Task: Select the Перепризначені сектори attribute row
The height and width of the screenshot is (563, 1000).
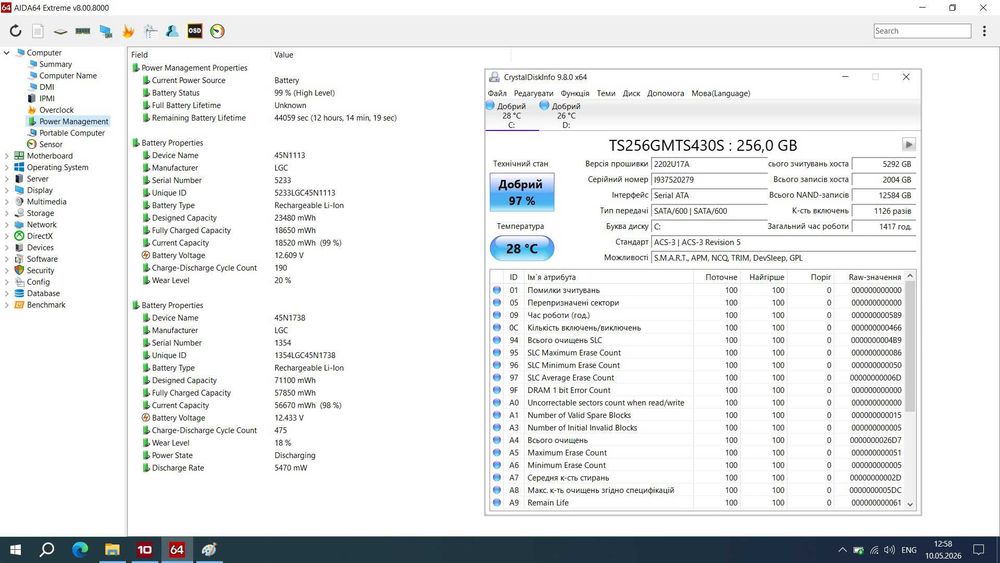Action: 696,303
